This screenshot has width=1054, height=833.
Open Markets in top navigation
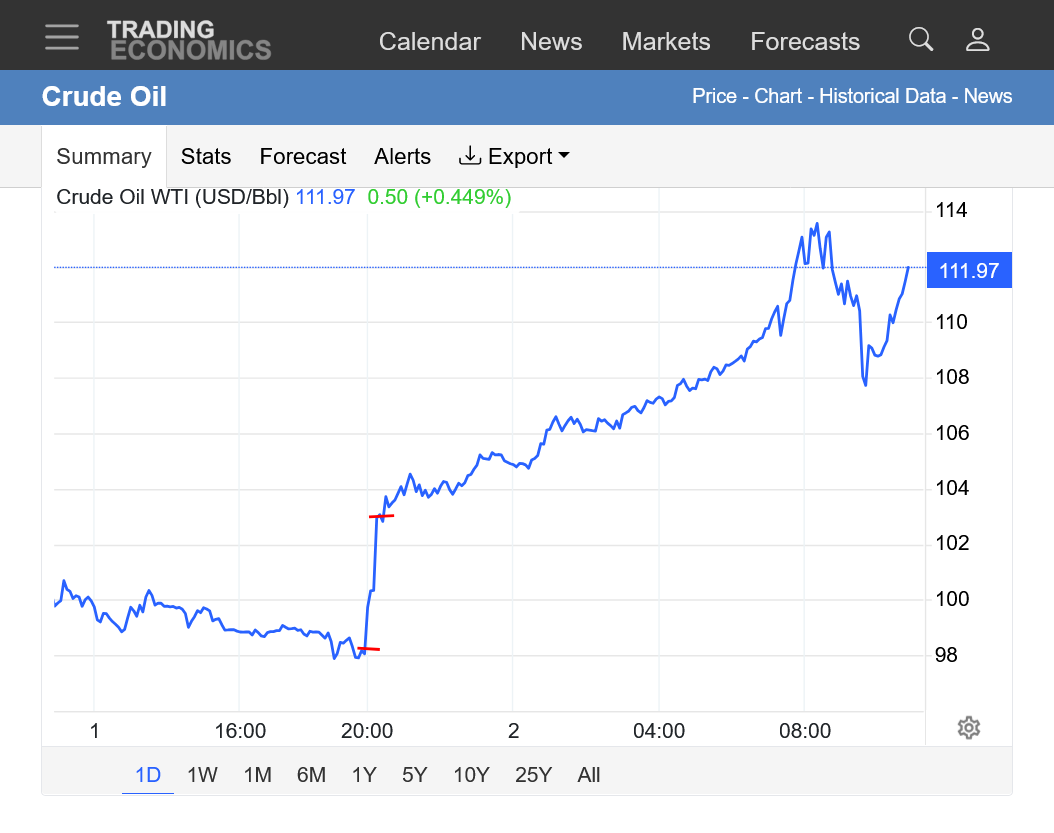pyautogui.click(x=666, y=42)
